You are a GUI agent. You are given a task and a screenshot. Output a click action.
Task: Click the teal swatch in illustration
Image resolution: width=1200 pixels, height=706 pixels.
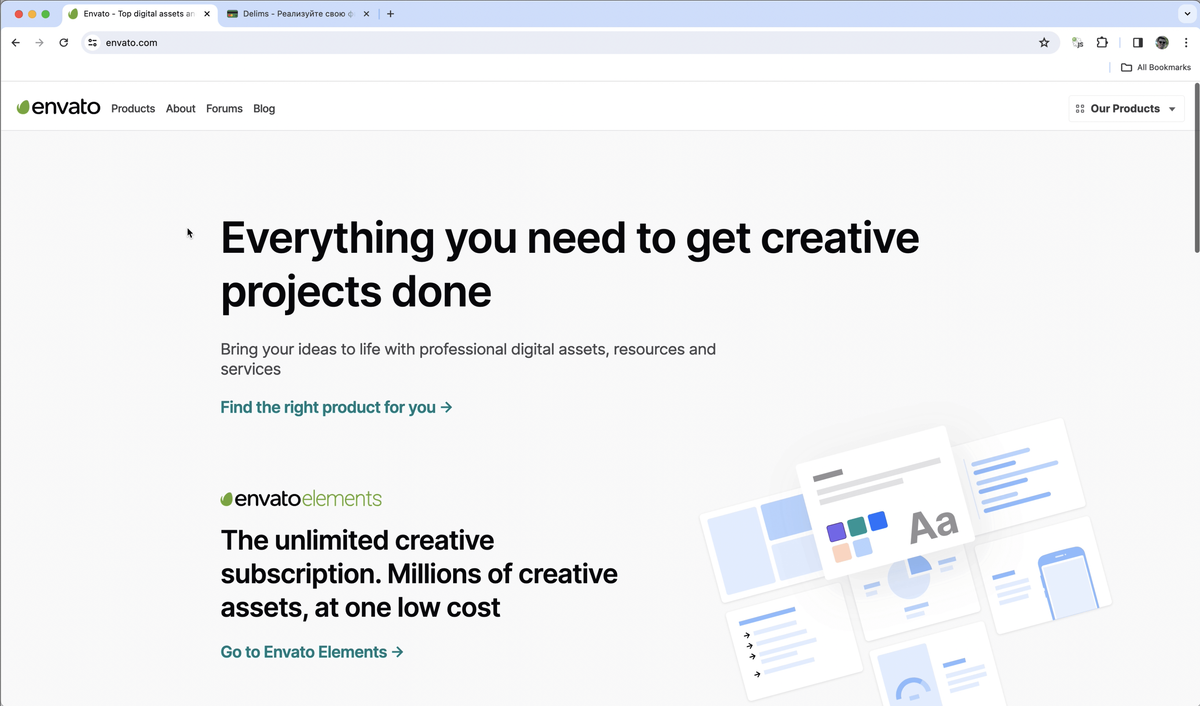tap(856, 526)
